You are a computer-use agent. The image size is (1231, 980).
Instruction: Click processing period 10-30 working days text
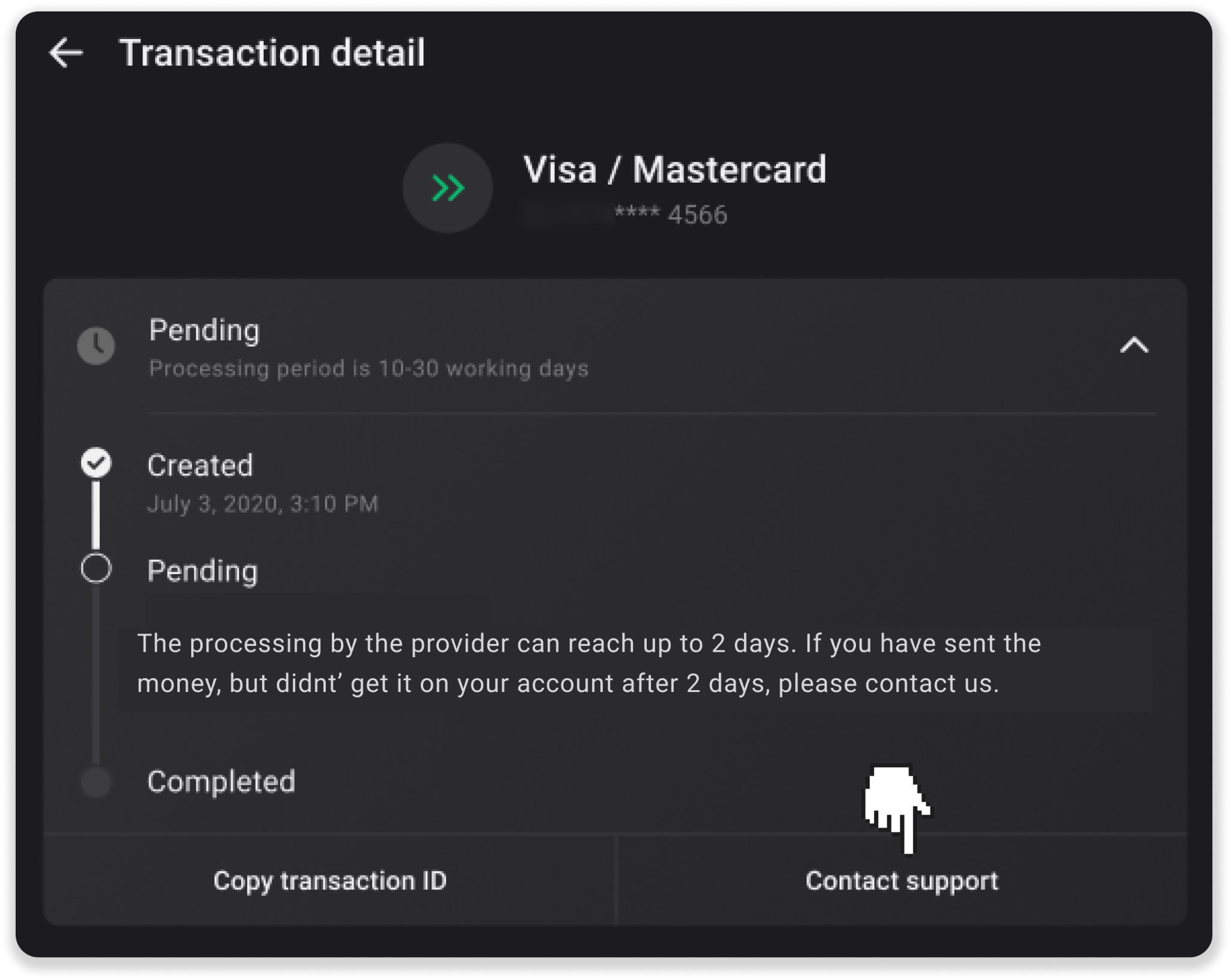pos(368,369)
